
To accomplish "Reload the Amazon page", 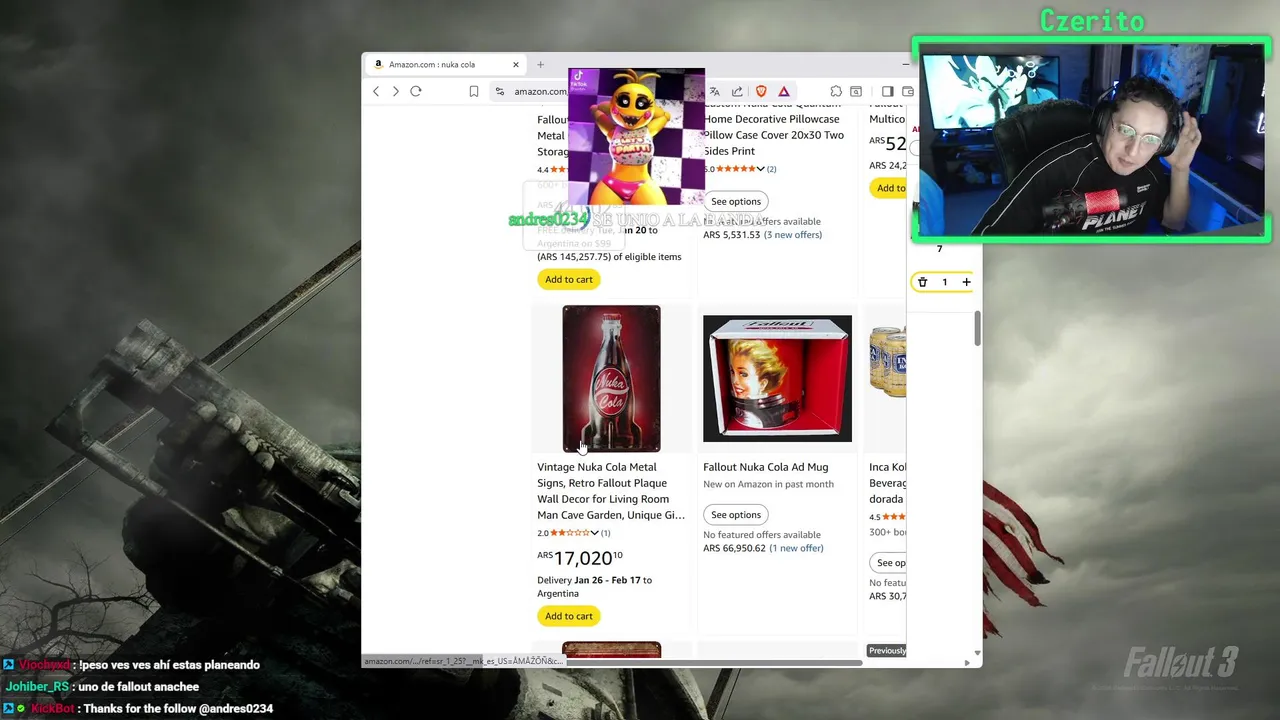I will pos(416,91).
